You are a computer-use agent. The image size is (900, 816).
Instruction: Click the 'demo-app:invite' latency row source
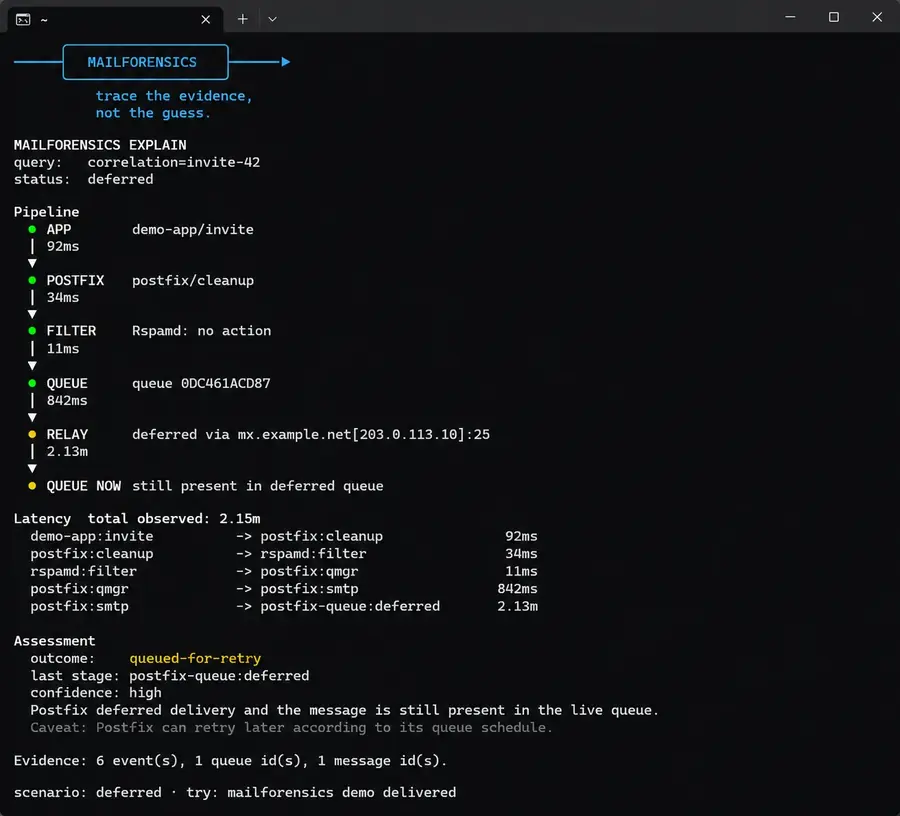pyautogui.click(x=92, y=536)
